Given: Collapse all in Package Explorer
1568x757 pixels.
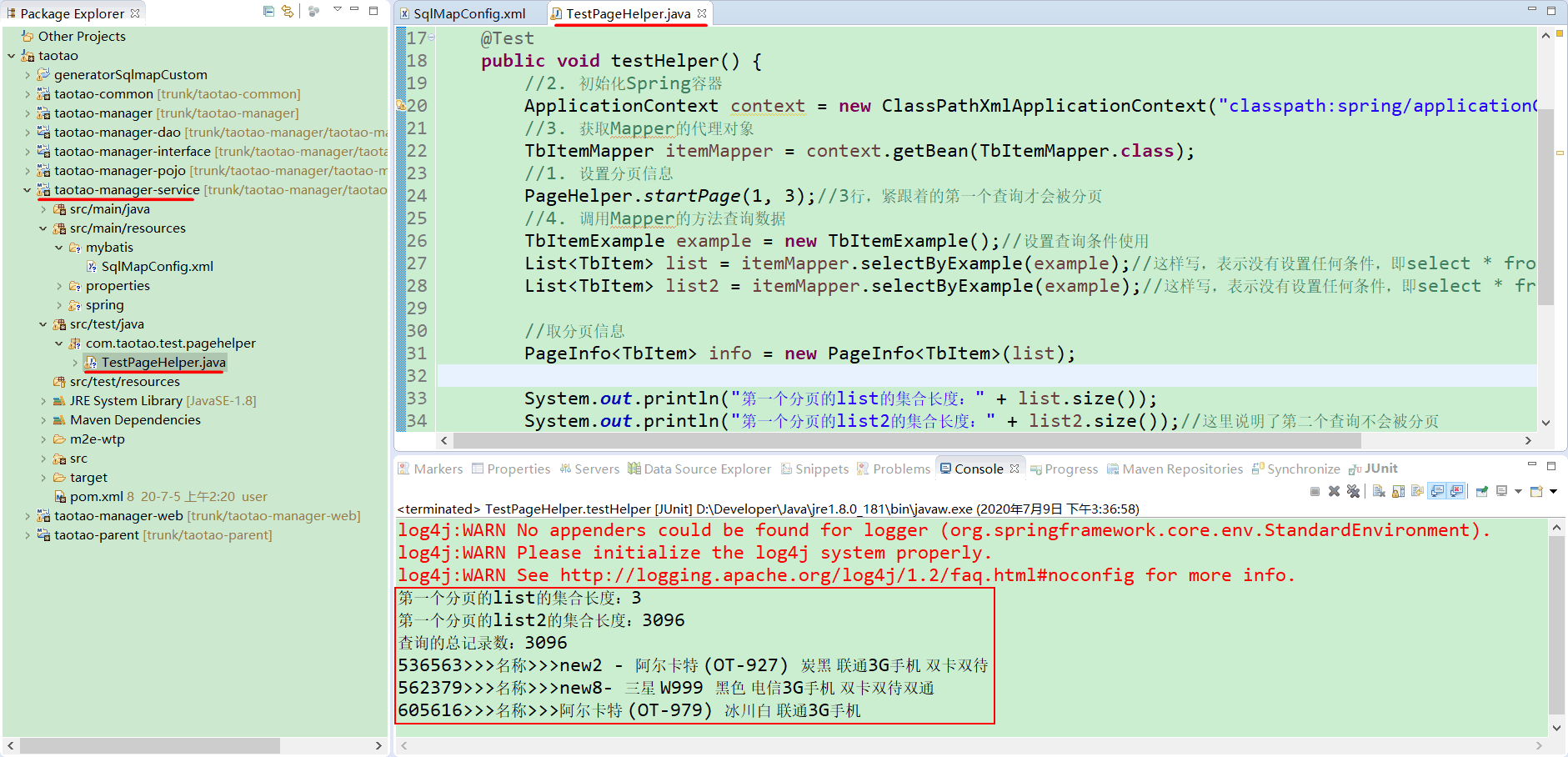Looking at the screenshot, I should (268, 11).
